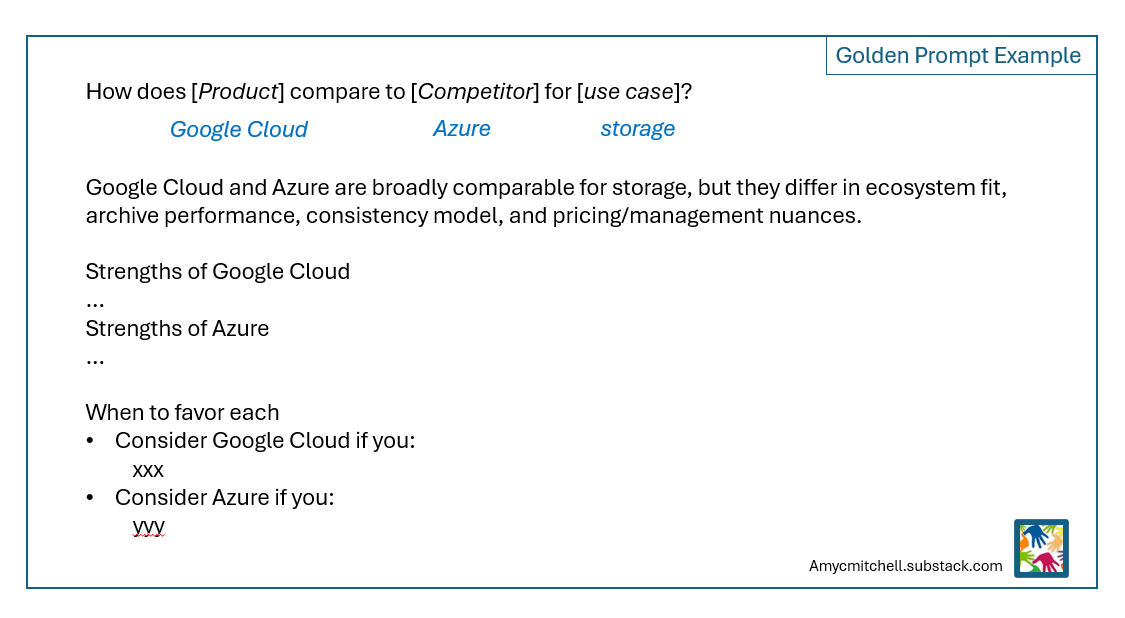This screenshot has height=618, width=1125.
Task: Select the Golden Prompt Example title box
Action: tap(958, 56)
